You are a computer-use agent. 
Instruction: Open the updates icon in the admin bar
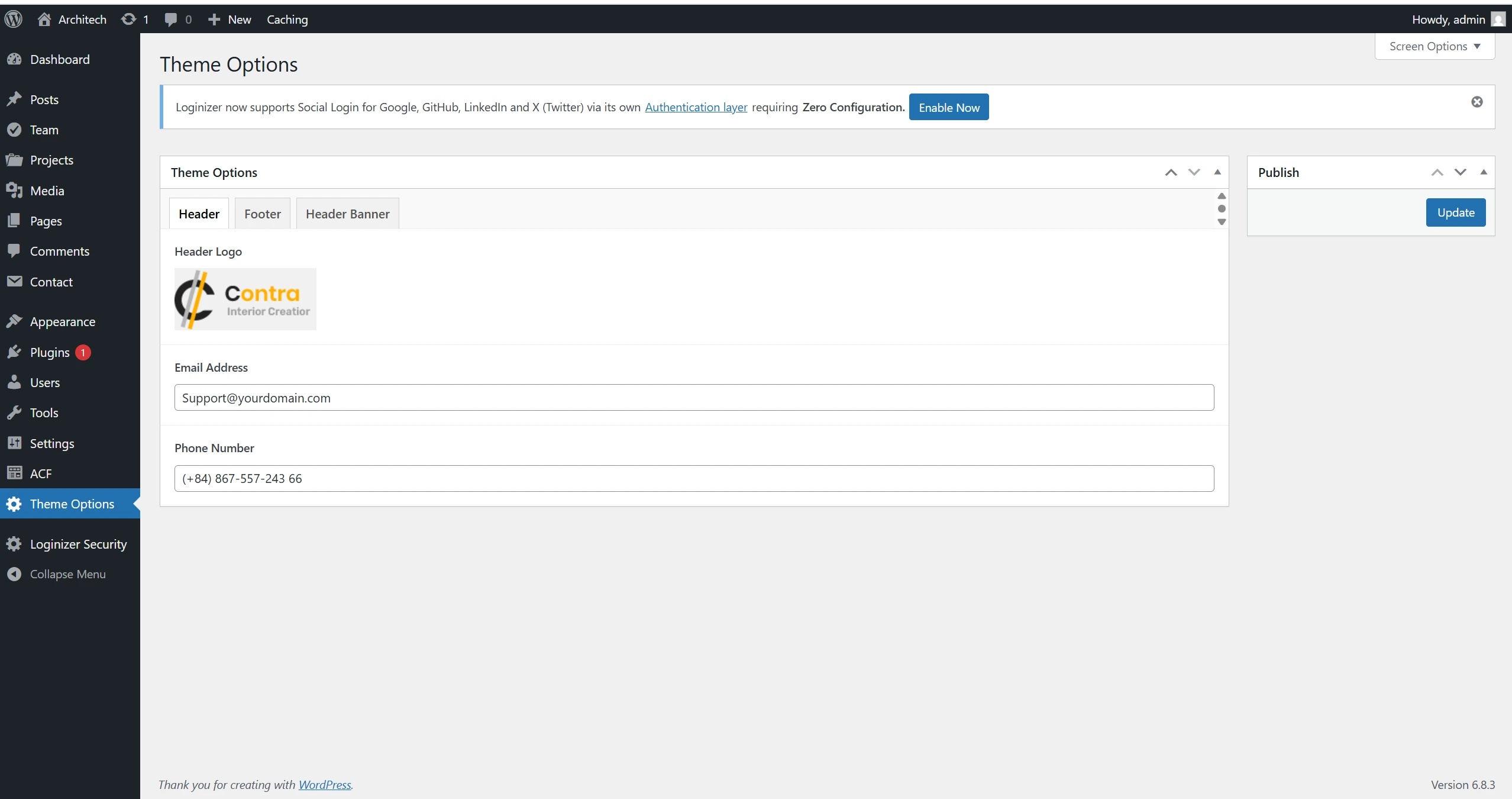coord(128,19)
